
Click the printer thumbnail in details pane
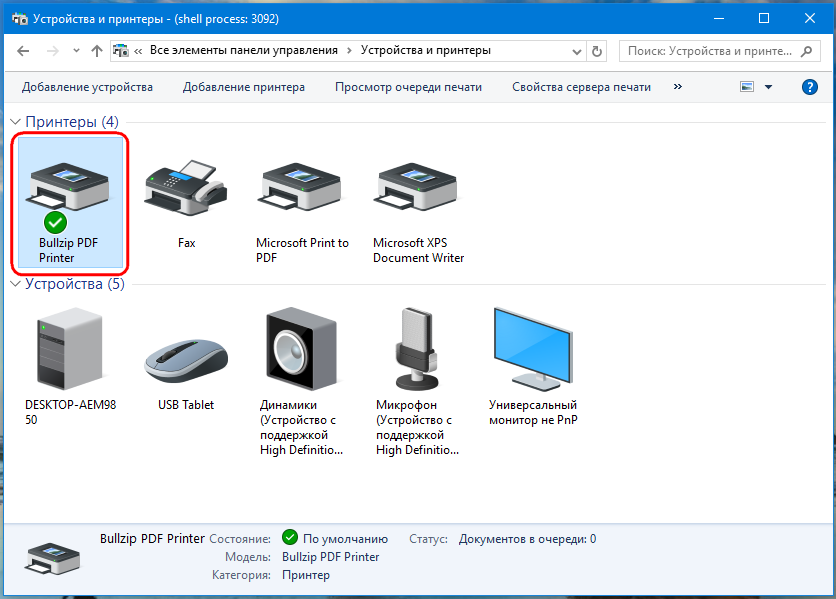click(52, 558)
